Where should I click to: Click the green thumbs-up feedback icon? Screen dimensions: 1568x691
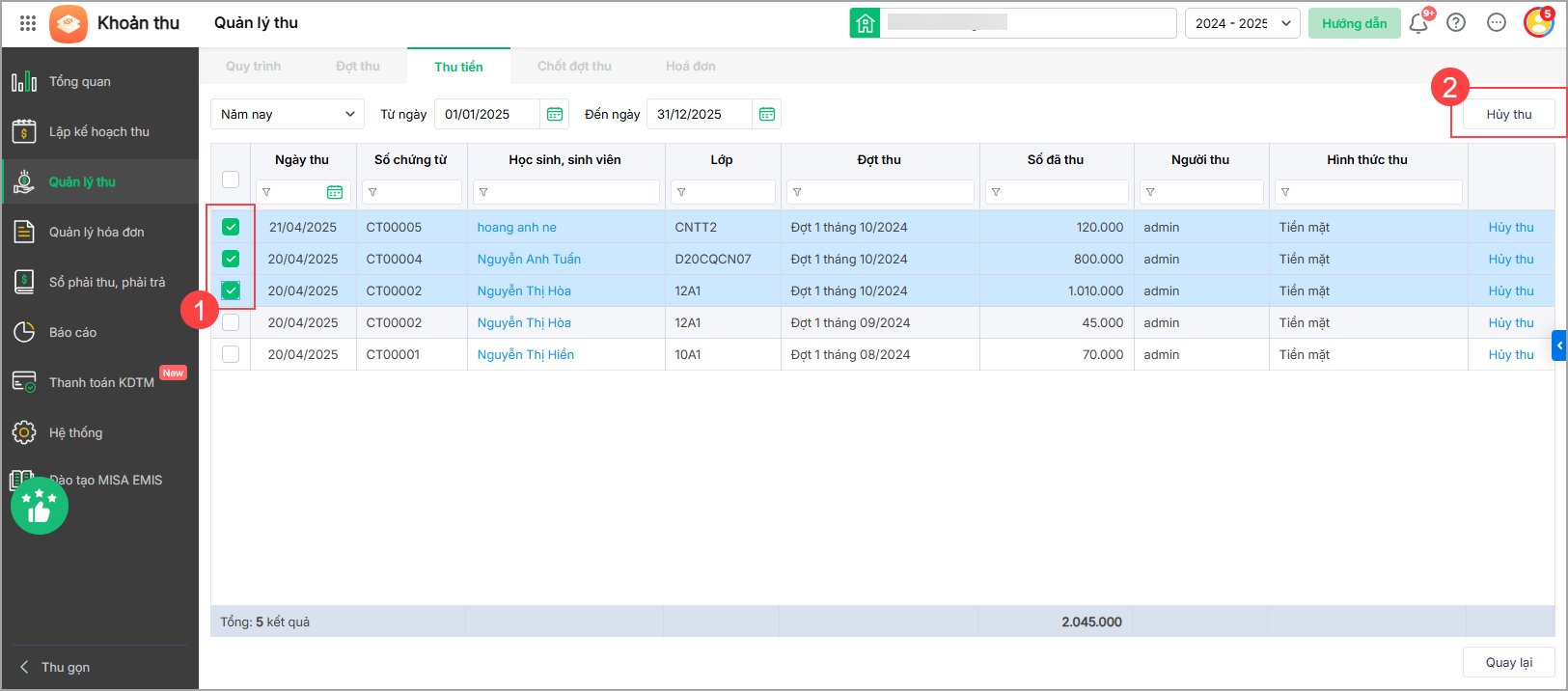tap(40, 506)
